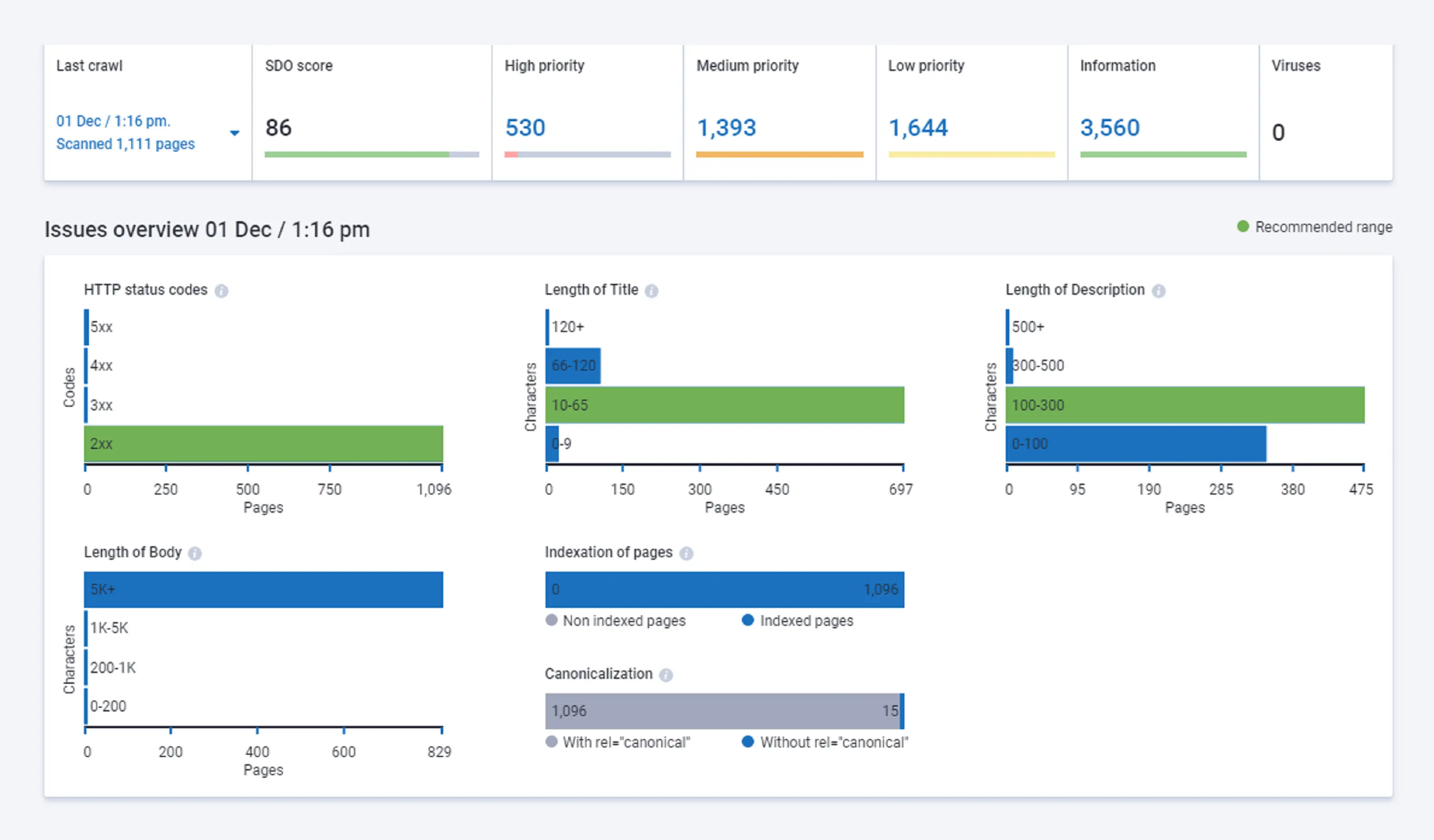
Task: Select the green 10-65 title length bar
Action: [x=724, y=405]
